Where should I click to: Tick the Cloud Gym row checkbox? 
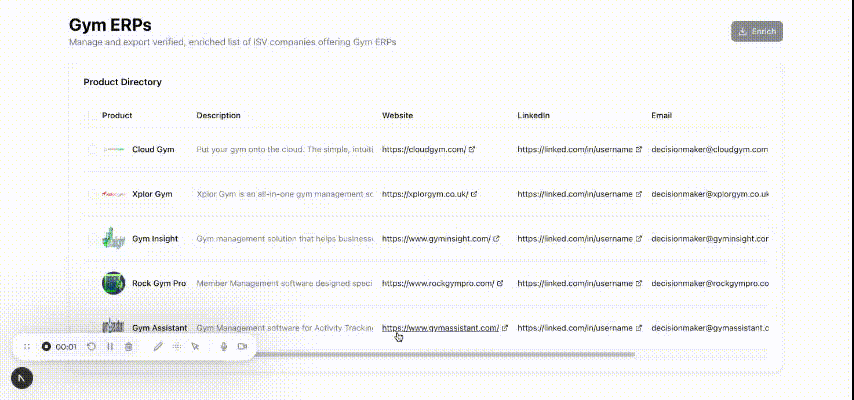pyautogui.click(x=92, y=149)
